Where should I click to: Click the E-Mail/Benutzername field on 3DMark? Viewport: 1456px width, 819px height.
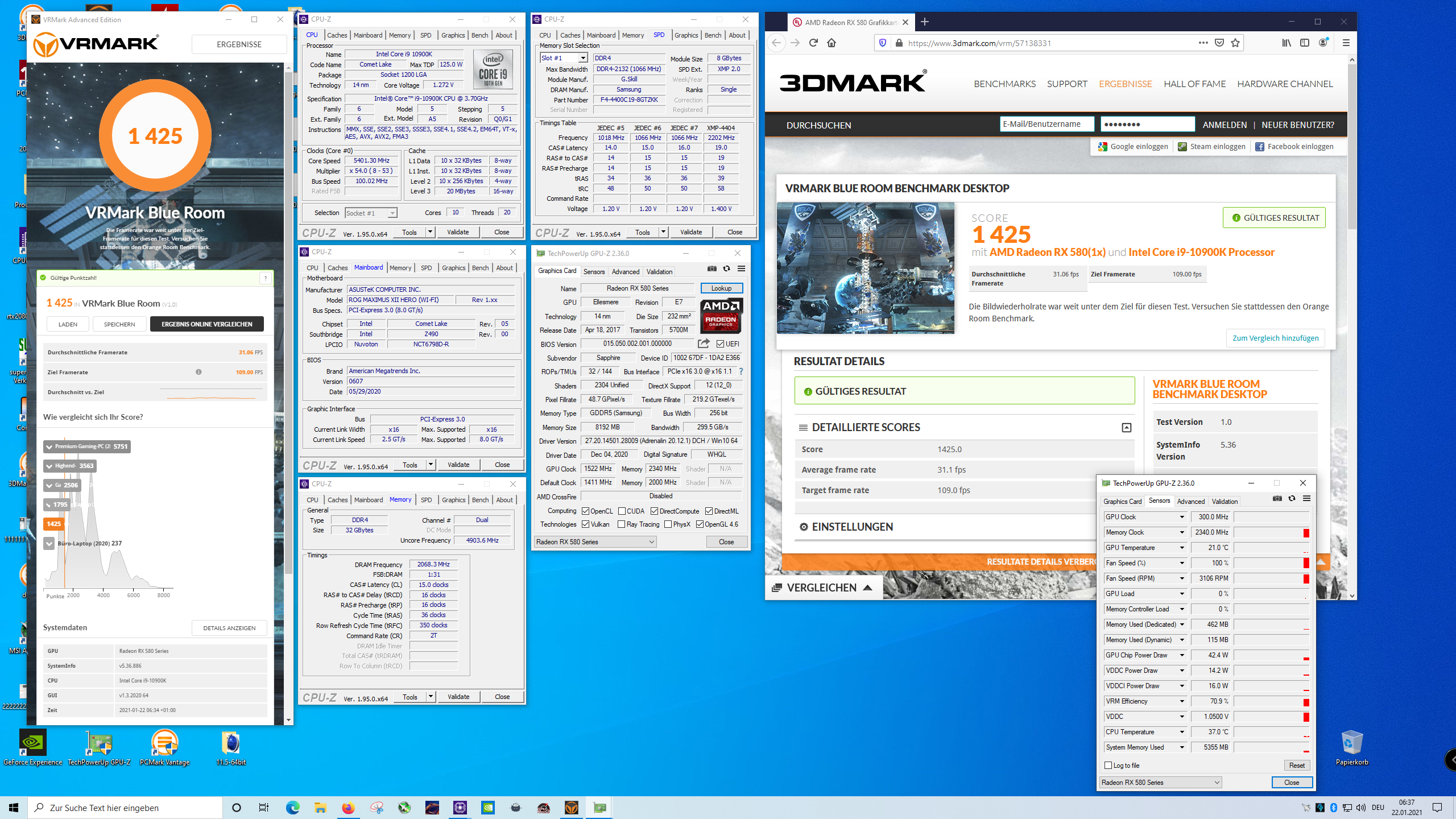[x=1046, y=124]
